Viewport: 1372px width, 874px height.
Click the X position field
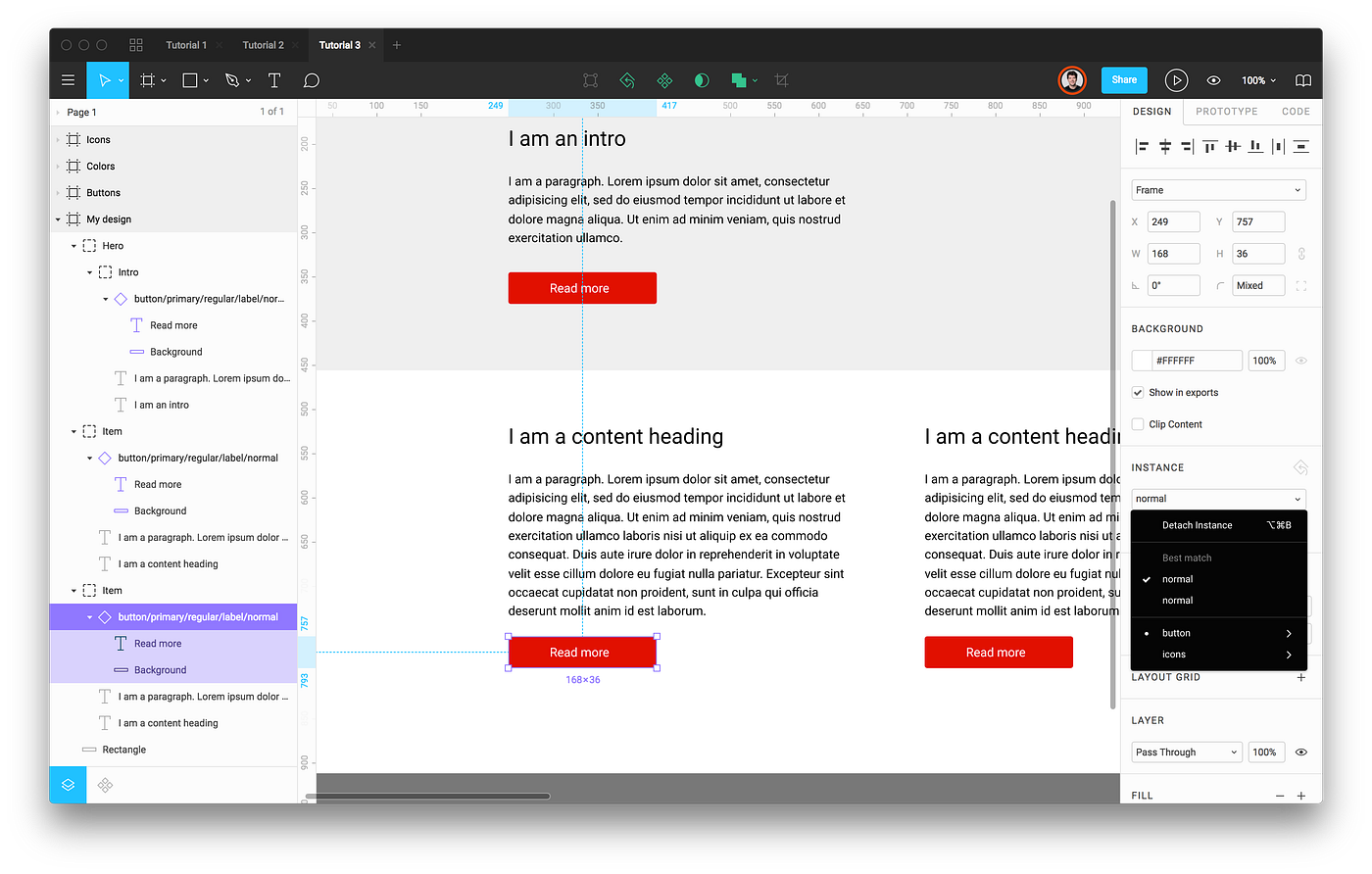(x=1173, y=222)
